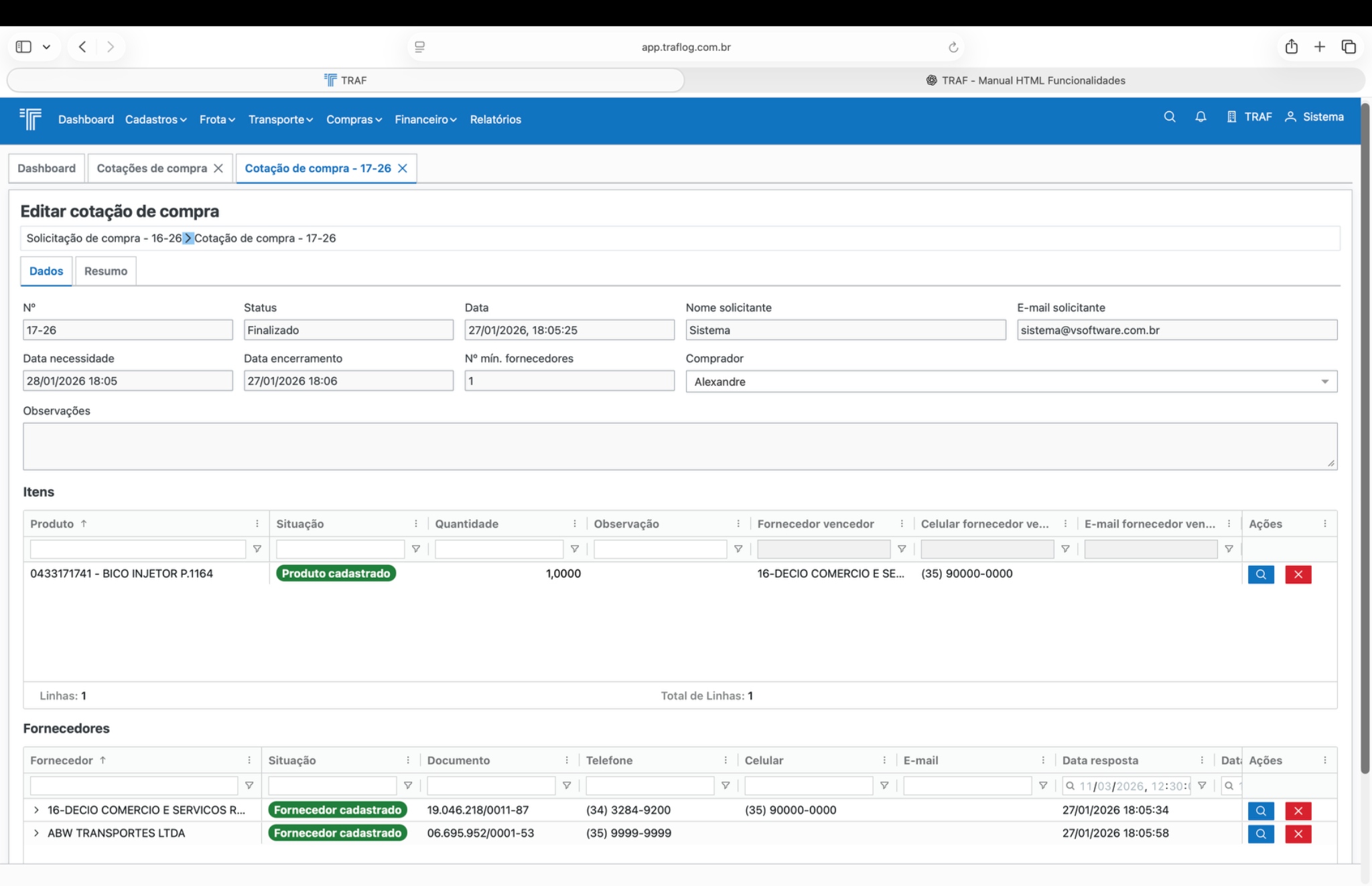
Task: Click Safari share icon
Action: (x=1291, y=47)
